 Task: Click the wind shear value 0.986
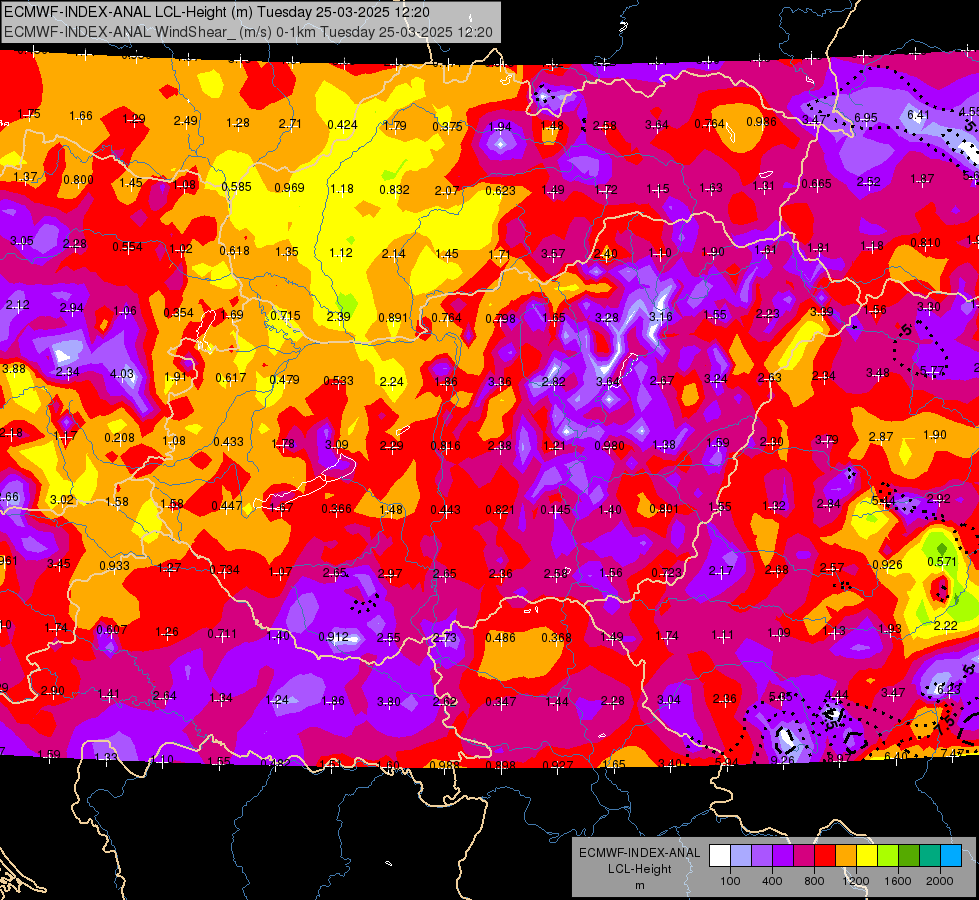[762, 121]
